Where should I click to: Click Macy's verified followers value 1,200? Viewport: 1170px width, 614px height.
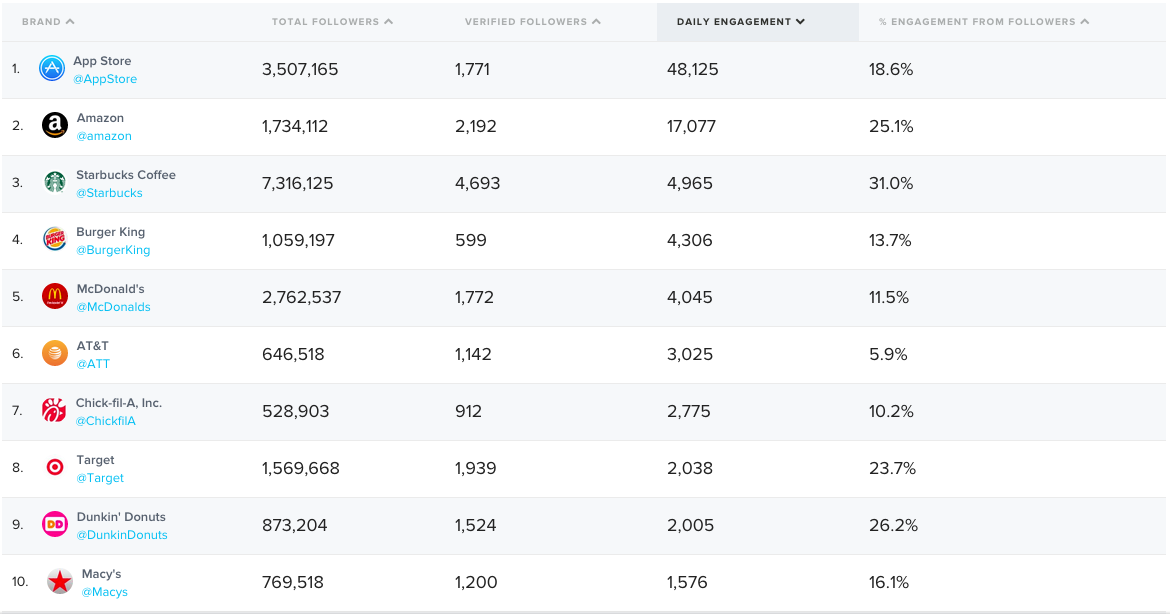[476, 582]
